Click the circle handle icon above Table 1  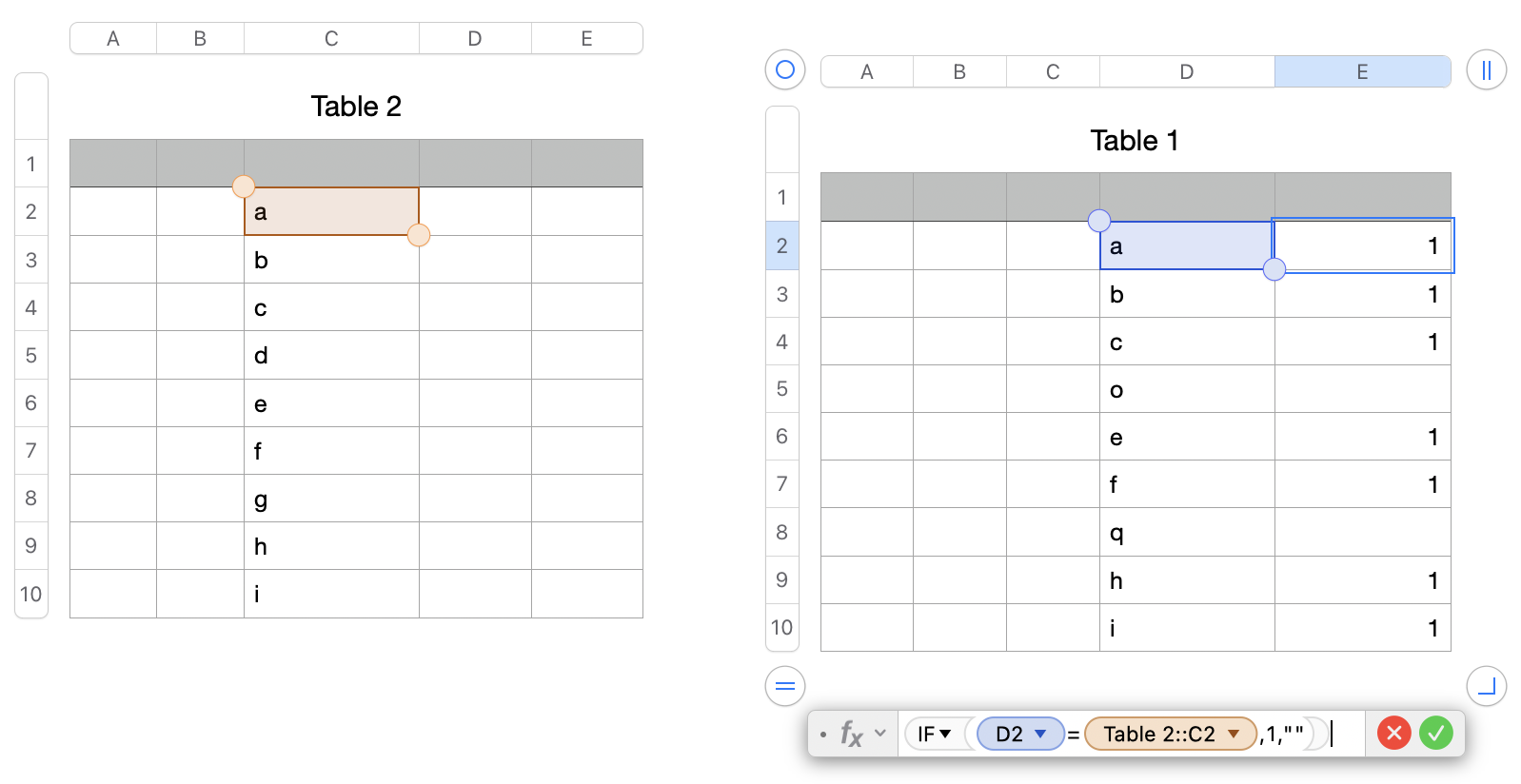click(x=783, y=69)
